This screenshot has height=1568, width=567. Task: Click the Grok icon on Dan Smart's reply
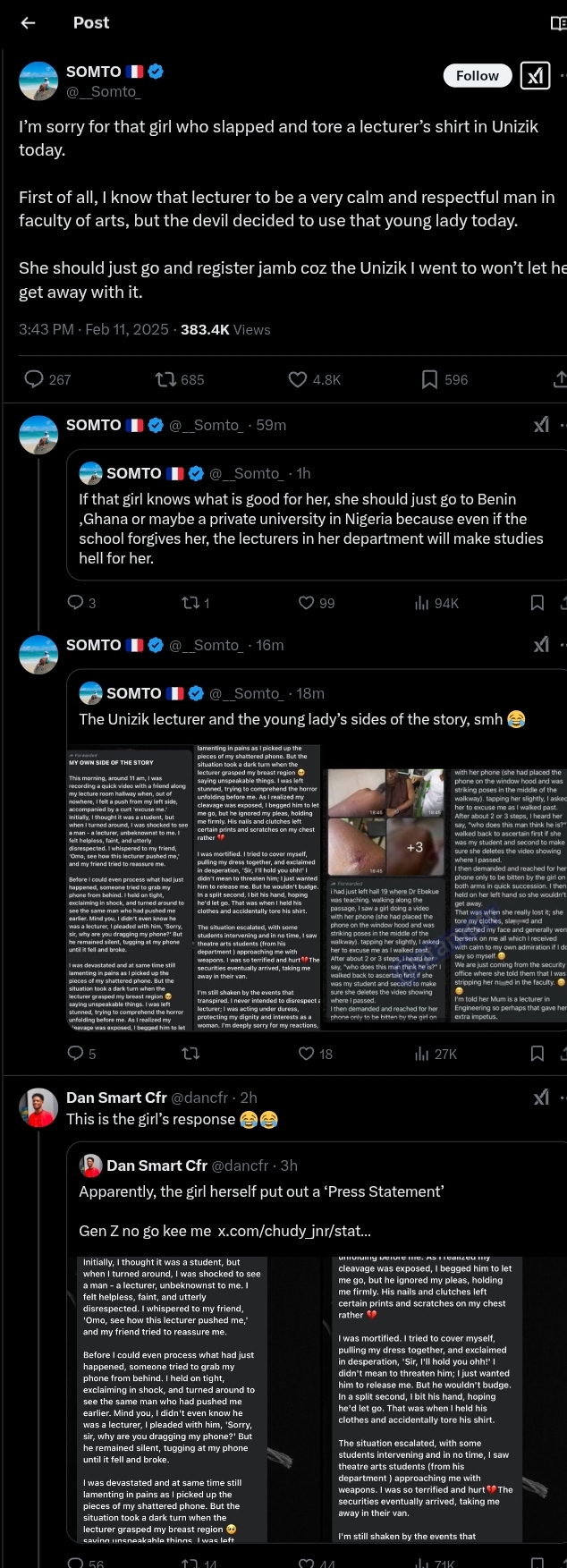point(541,1098)
